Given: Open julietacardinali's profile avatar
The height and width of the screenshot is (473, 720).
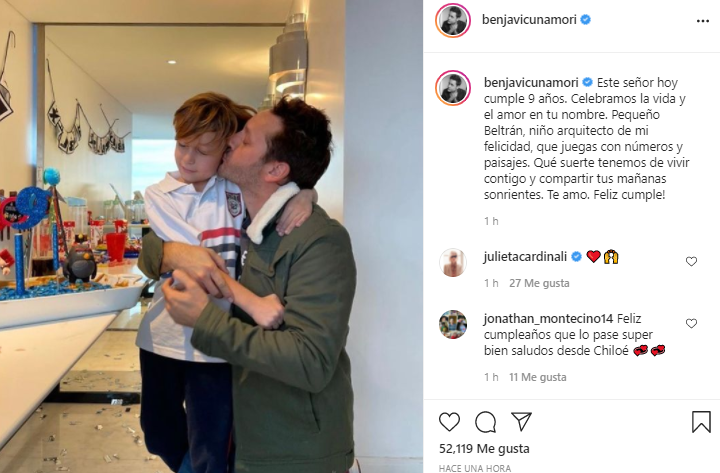Looking at the screenshot, I should click(x=453, y=262).
